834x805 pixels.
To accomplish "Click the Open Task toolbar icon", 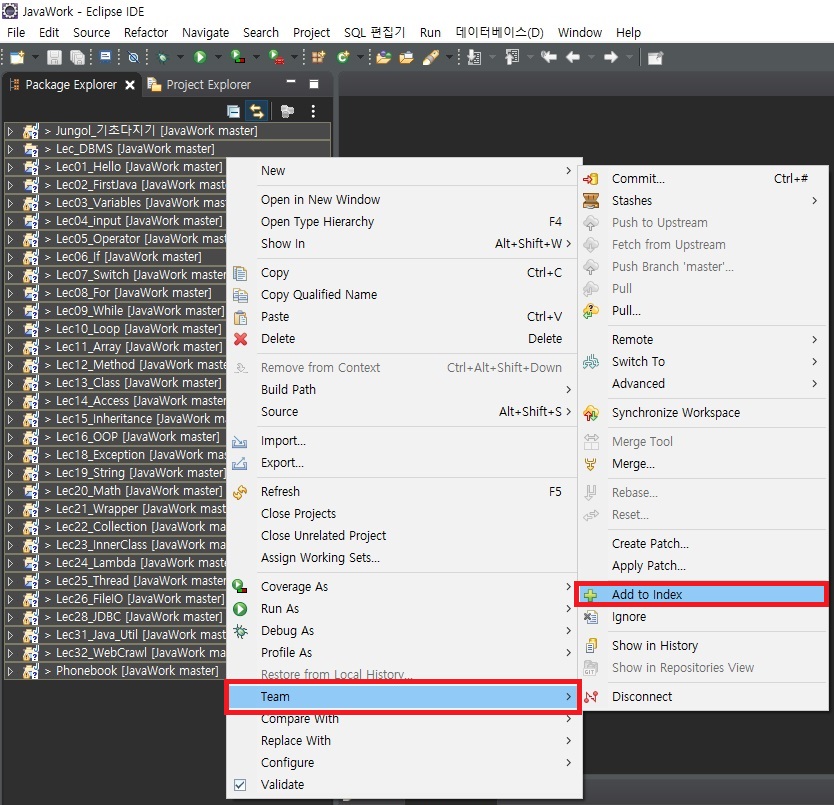I will coord(406,57).
